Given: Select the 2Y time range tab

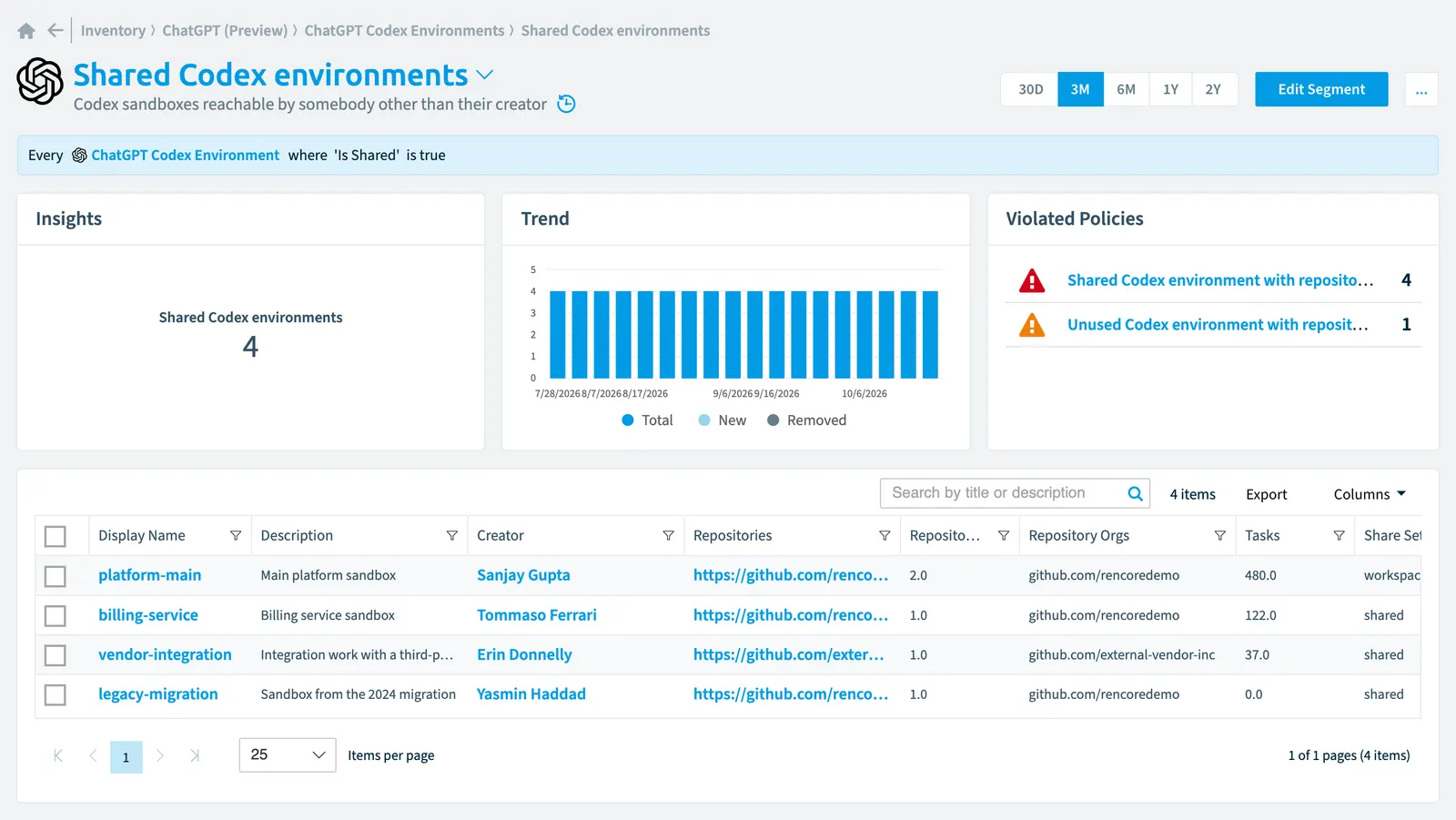Looking at the screenshot, I should 1214,89.
